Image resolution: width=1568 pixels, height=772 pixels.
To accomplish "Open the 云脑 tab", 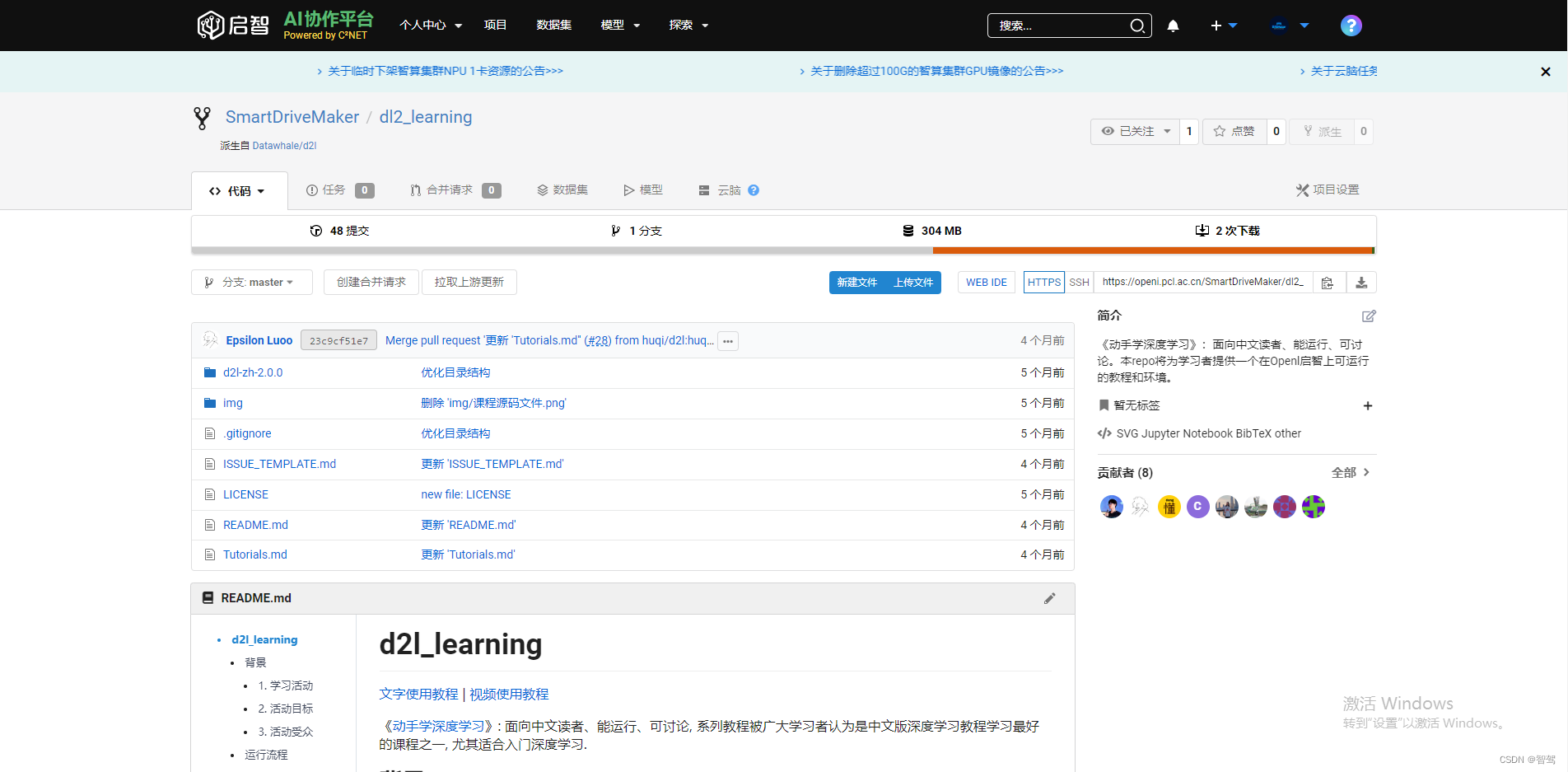I will (x=720, y=190).
